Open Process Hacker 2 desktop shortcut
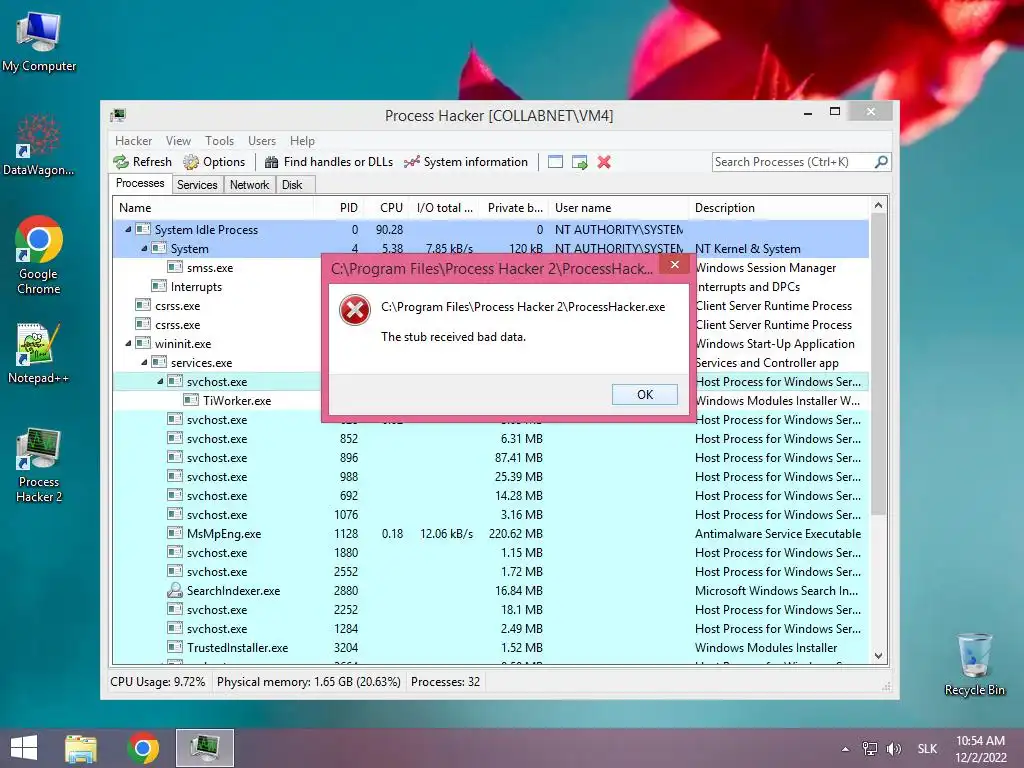 (39, 465)
